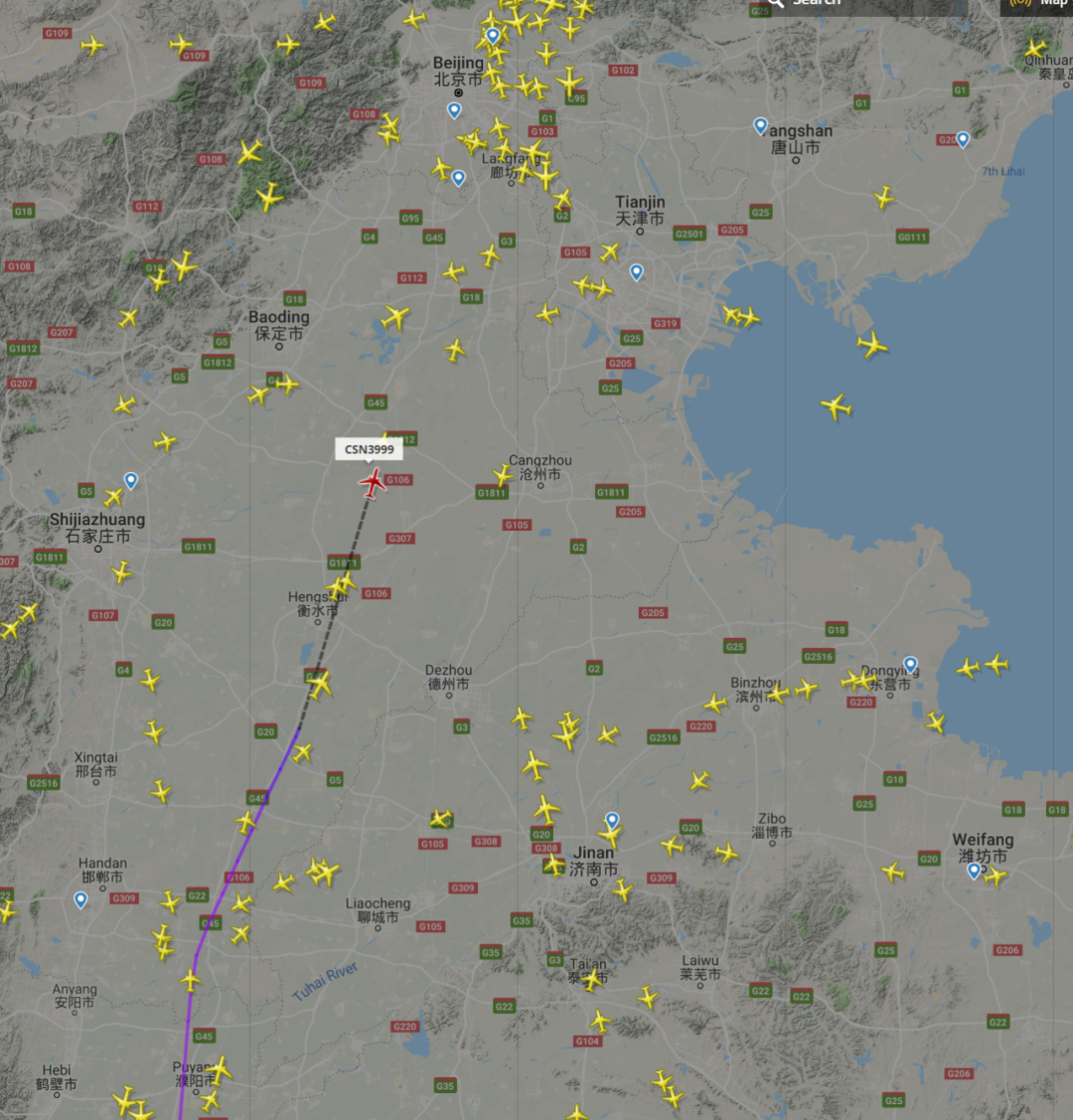Select the airport pin near Handan
This screenshot has height=1120, width=1073.
tap(80, 900)
